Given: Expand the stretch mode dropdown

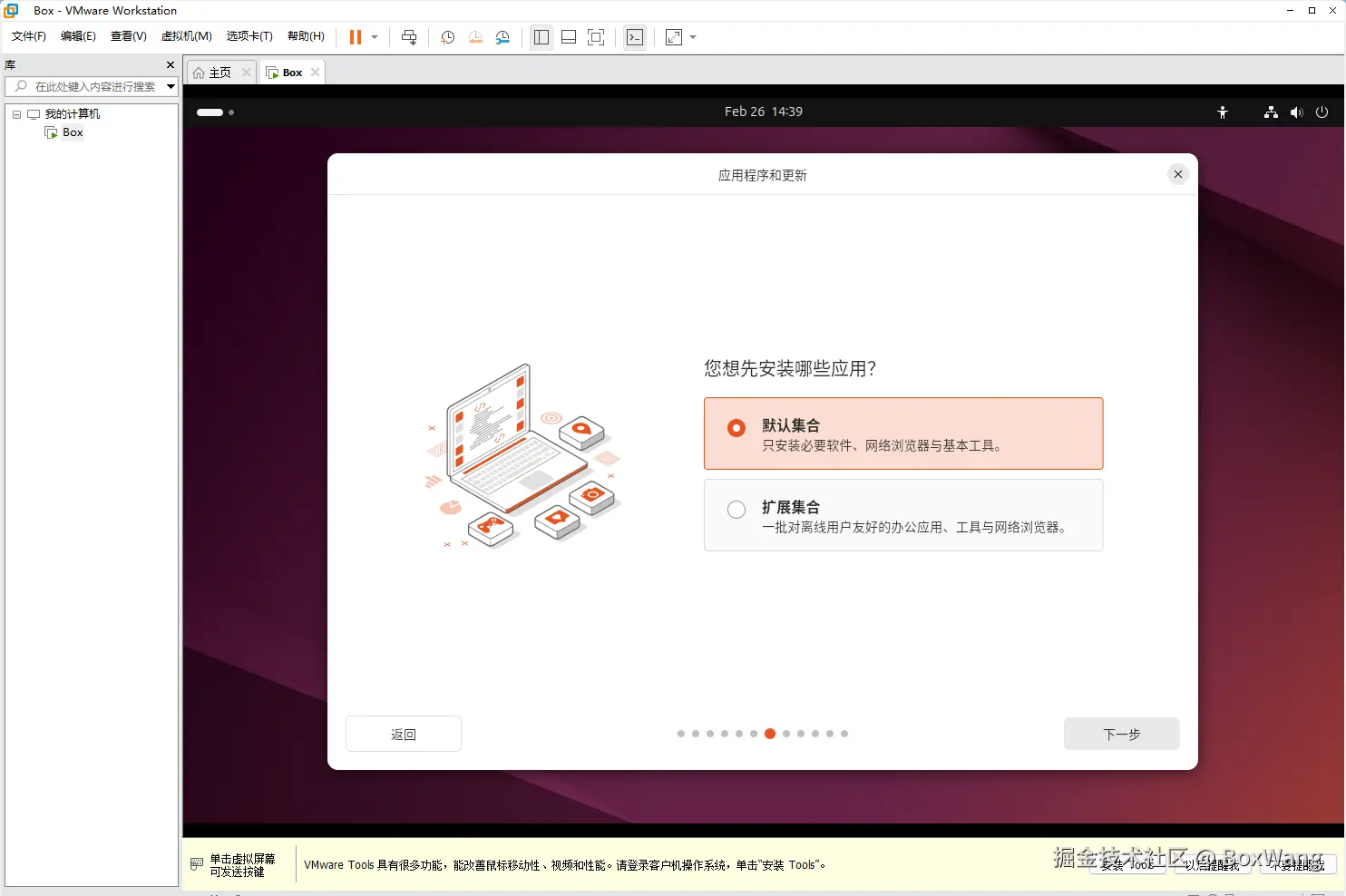Looking at the screenshot, I should point(693,37).
